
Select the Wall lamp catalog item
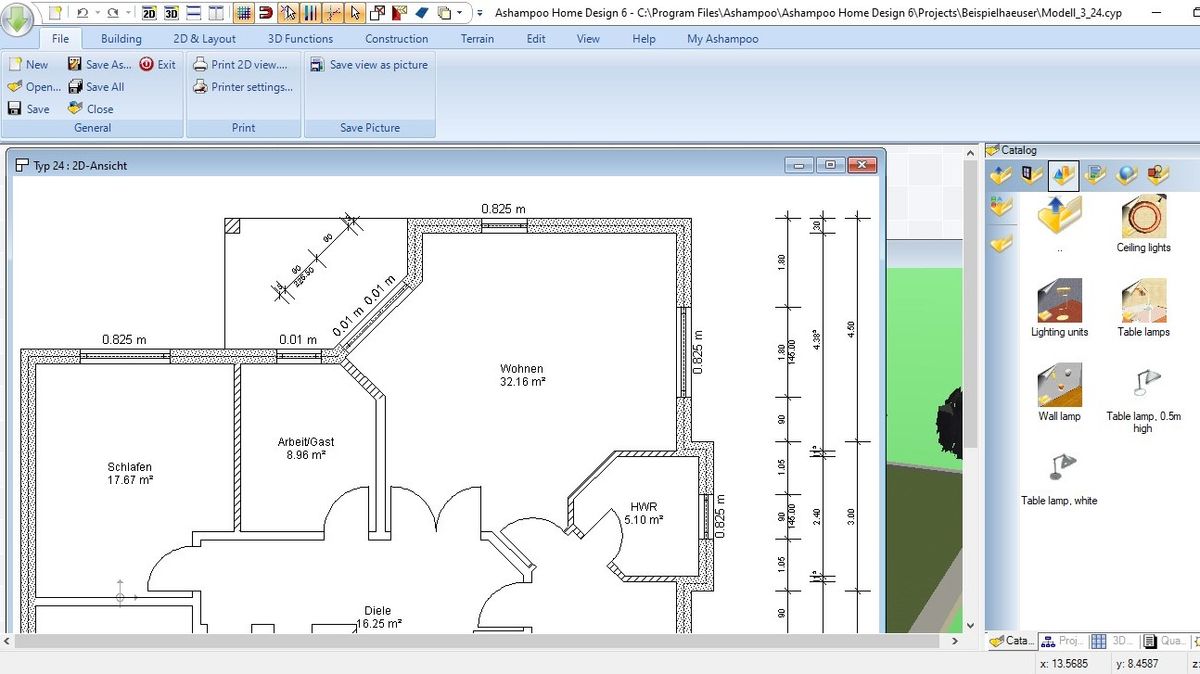click(1059, 385)
